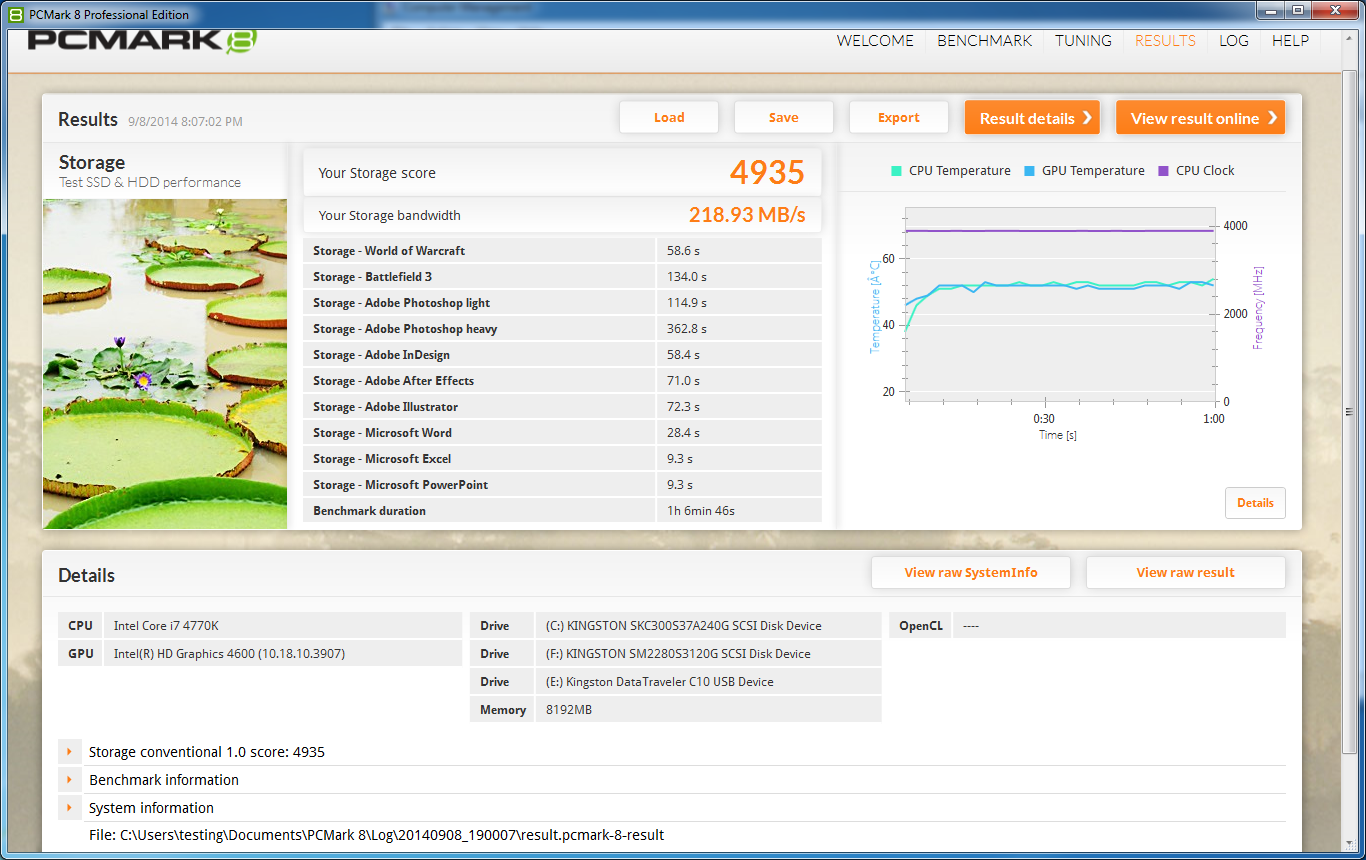Click the PCMark 8 title bar app icon
Viewport: 1366px width, 860px height.
pos(15,14)
